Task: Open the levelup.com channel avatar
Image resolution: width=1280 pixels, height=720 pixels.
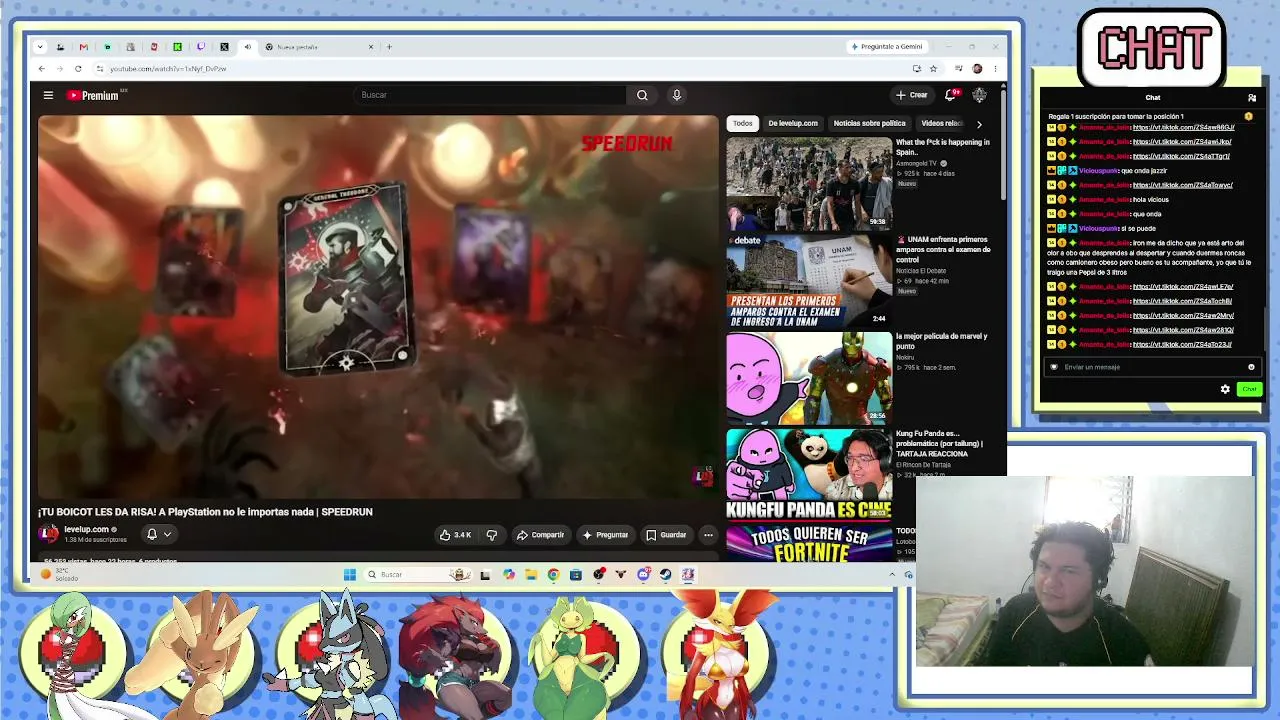Action: pos(49,534)
